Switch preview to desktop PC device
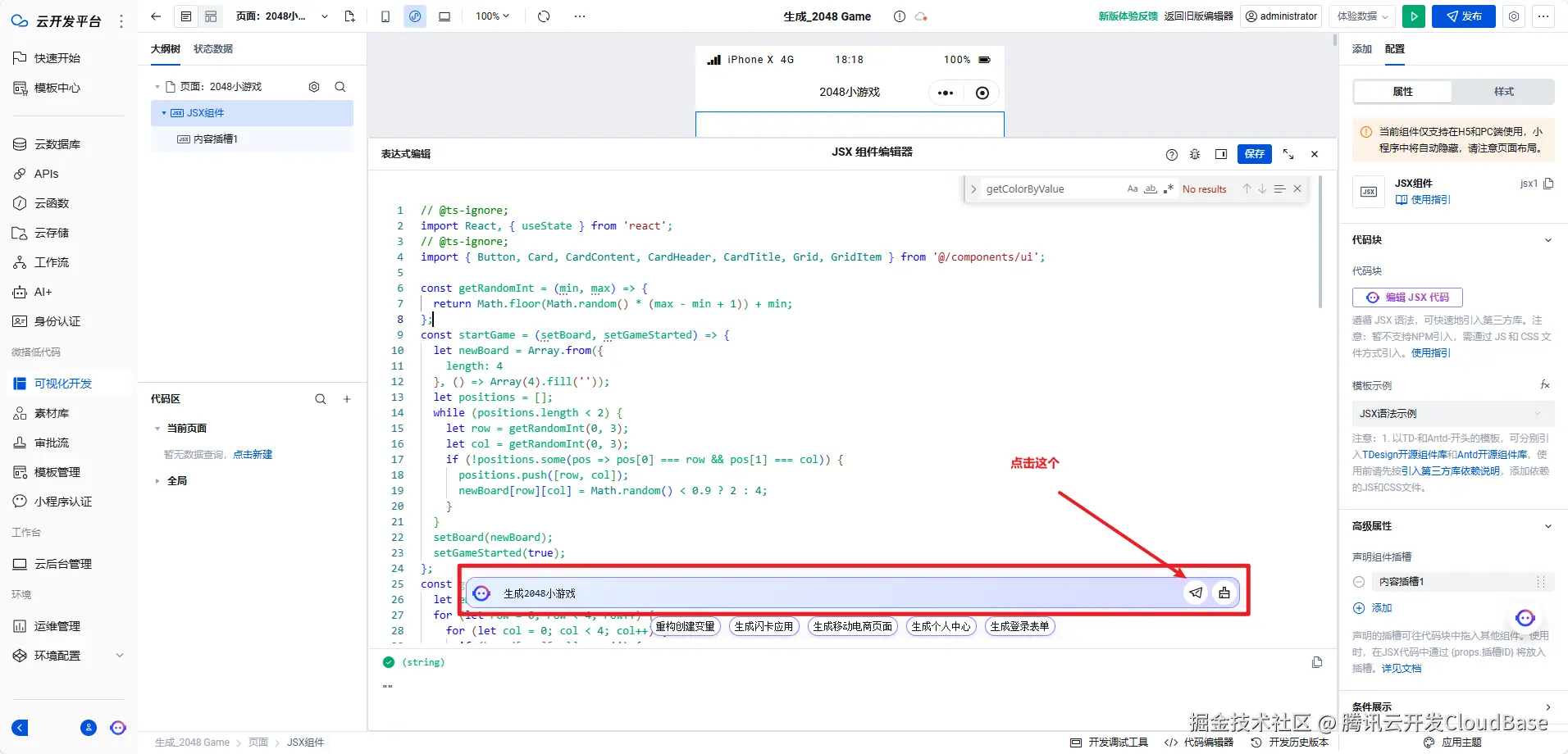 pos(444,16)
